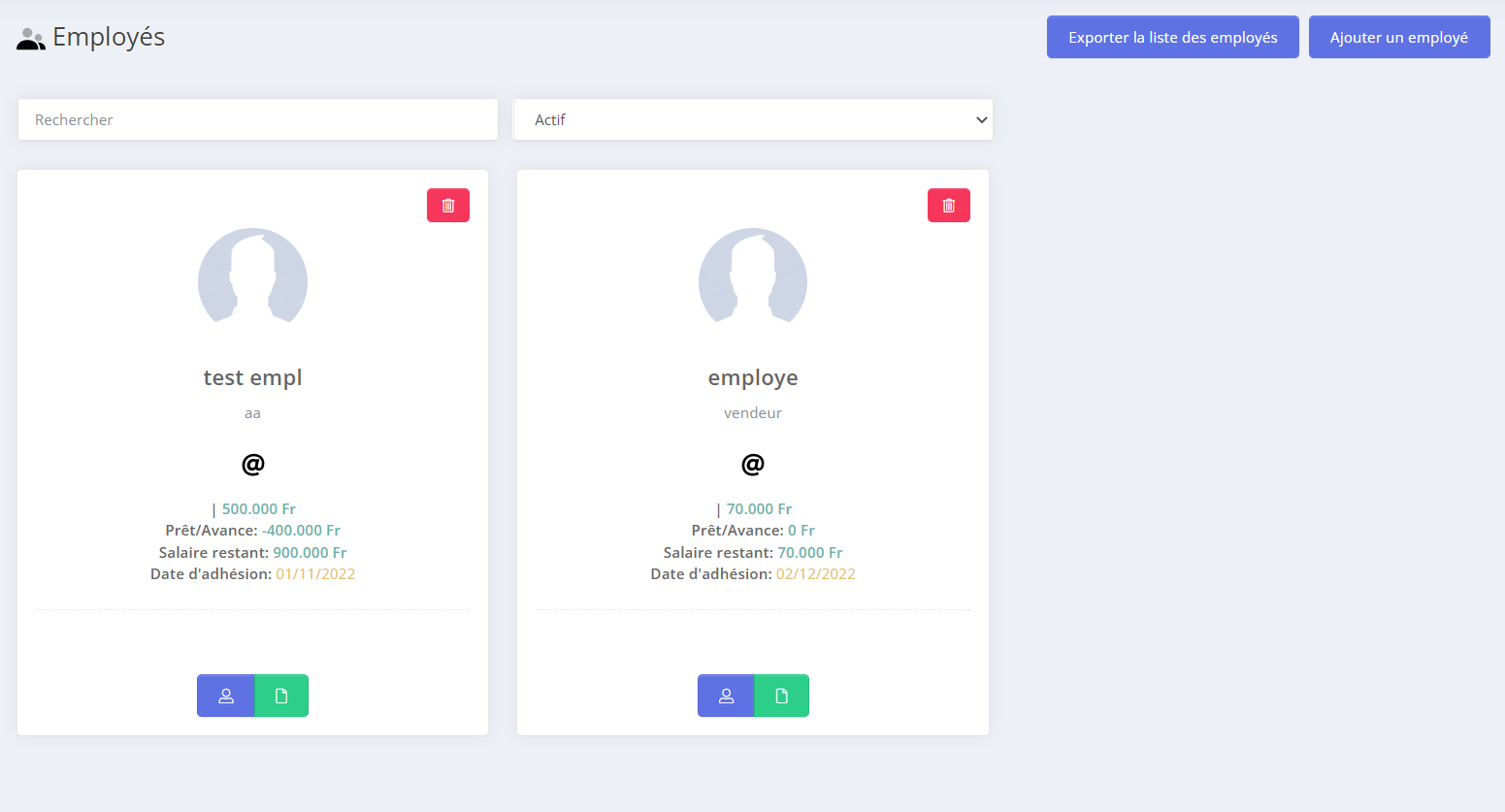The width and height of the screenshot is (1505, 812).
Task: Click the Employés page title
Action: pyautogui.click(x=109, y=37)
